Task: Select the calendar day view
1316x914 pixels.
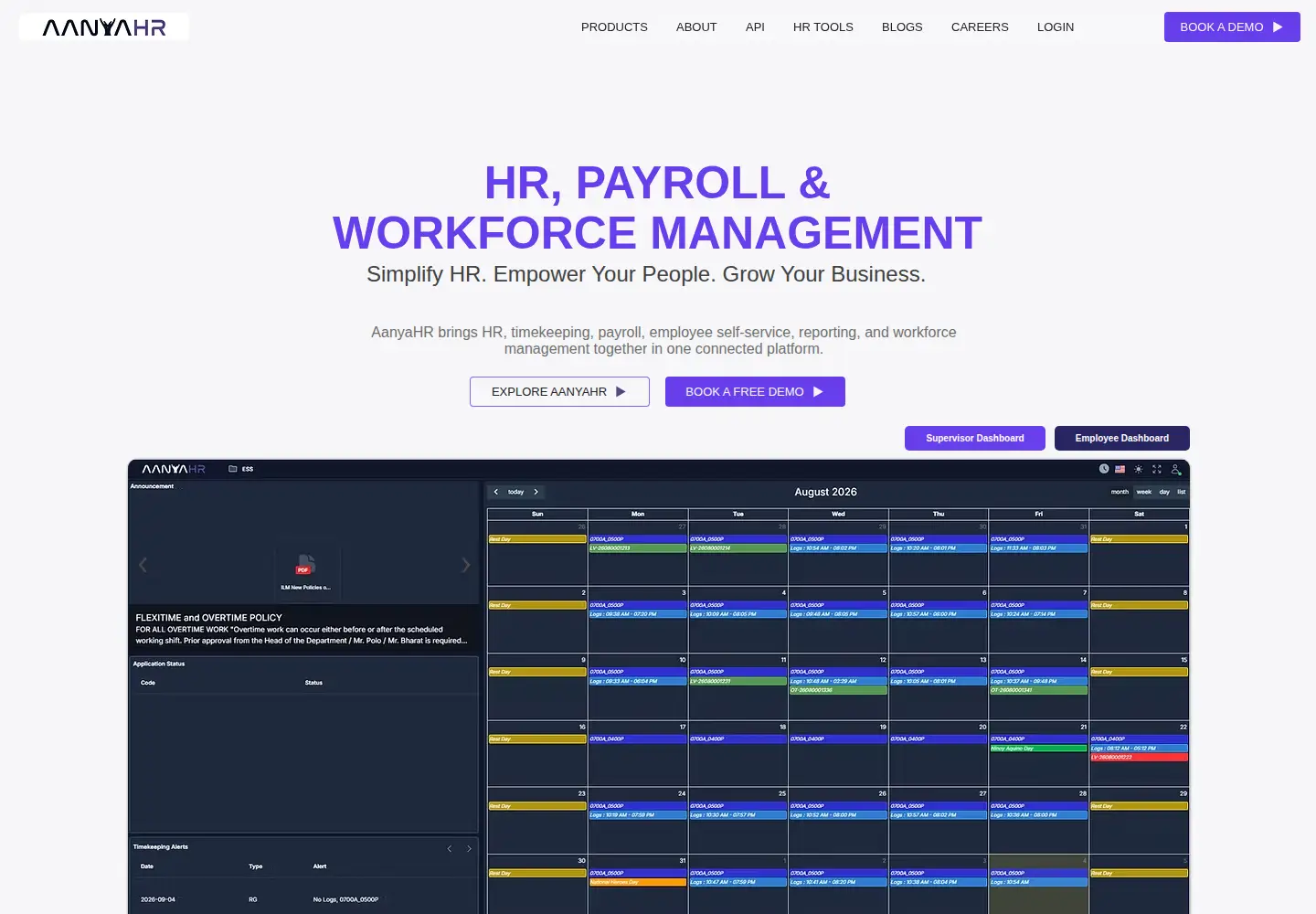Action: pyautogui.click(x=1164, y=492)
